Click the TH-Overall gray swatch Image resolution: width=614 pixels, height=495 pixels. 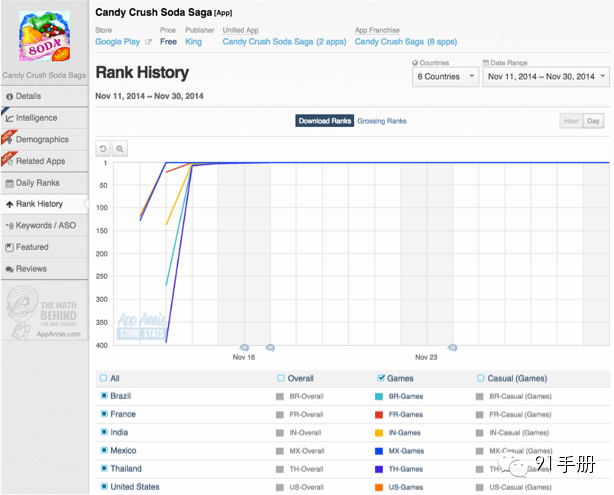pyautogui.click(x=280, y=469)
